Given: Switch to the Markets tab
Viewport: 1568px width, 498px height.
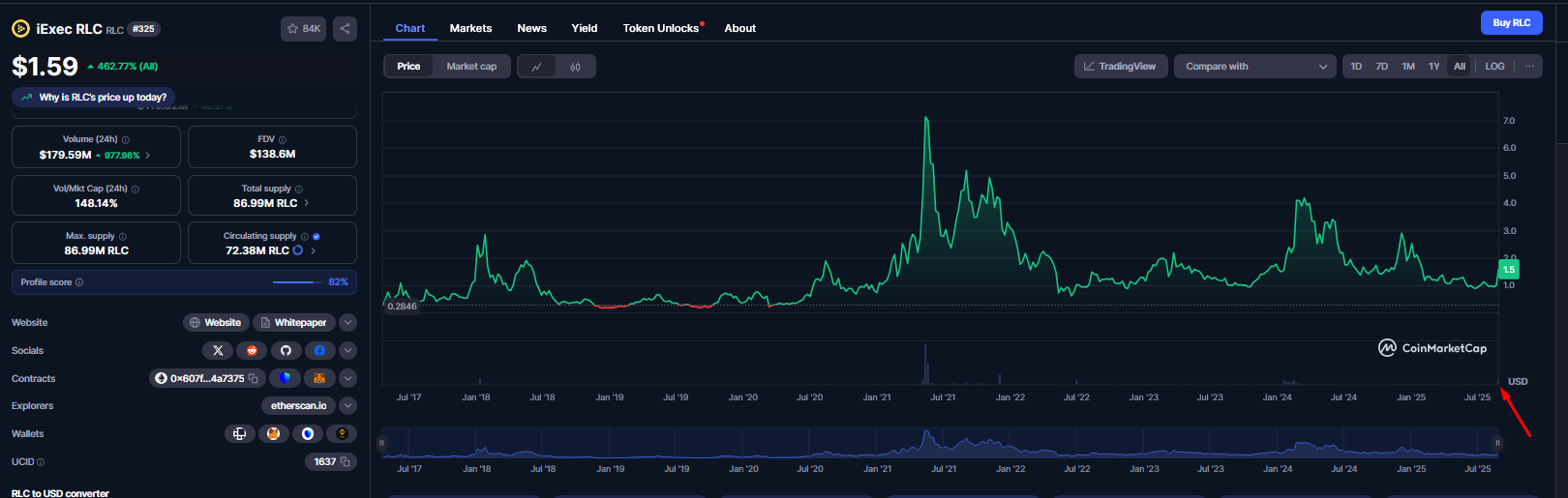Looking at the screenshot, I should [x=470, y=28].
